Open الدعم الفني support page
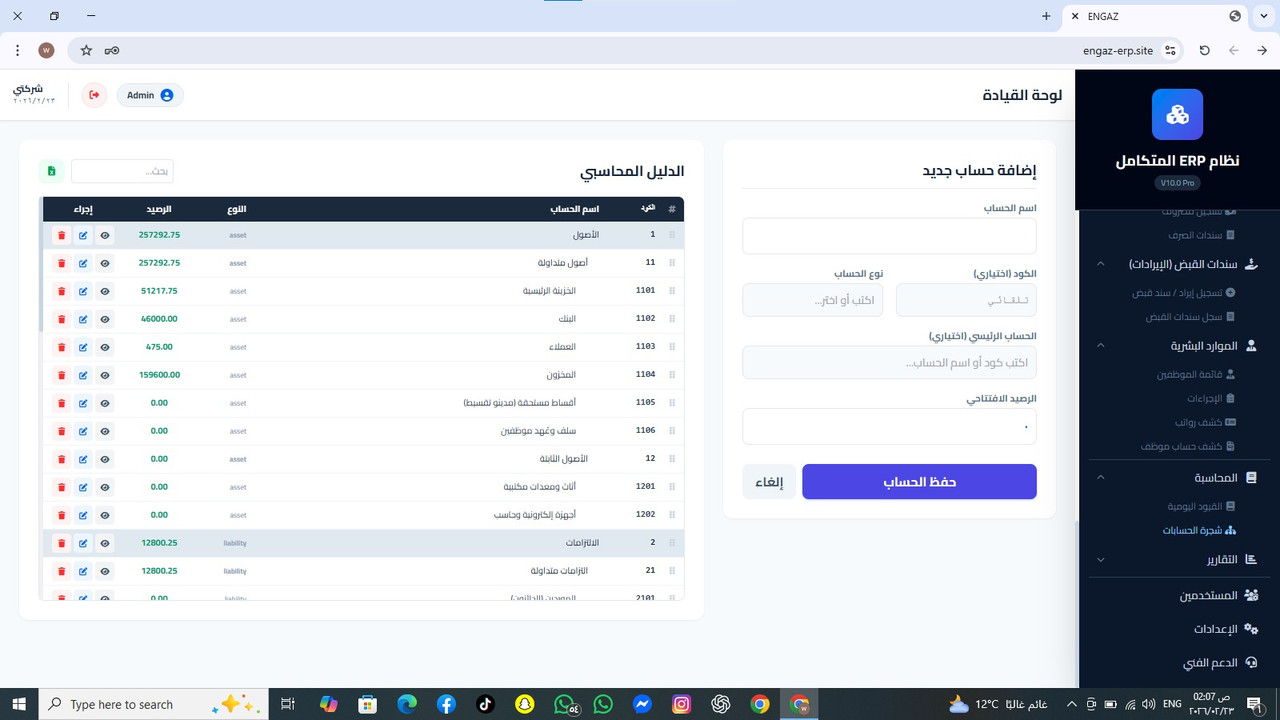1280x720 pixels. click(x=1211, y=662)
